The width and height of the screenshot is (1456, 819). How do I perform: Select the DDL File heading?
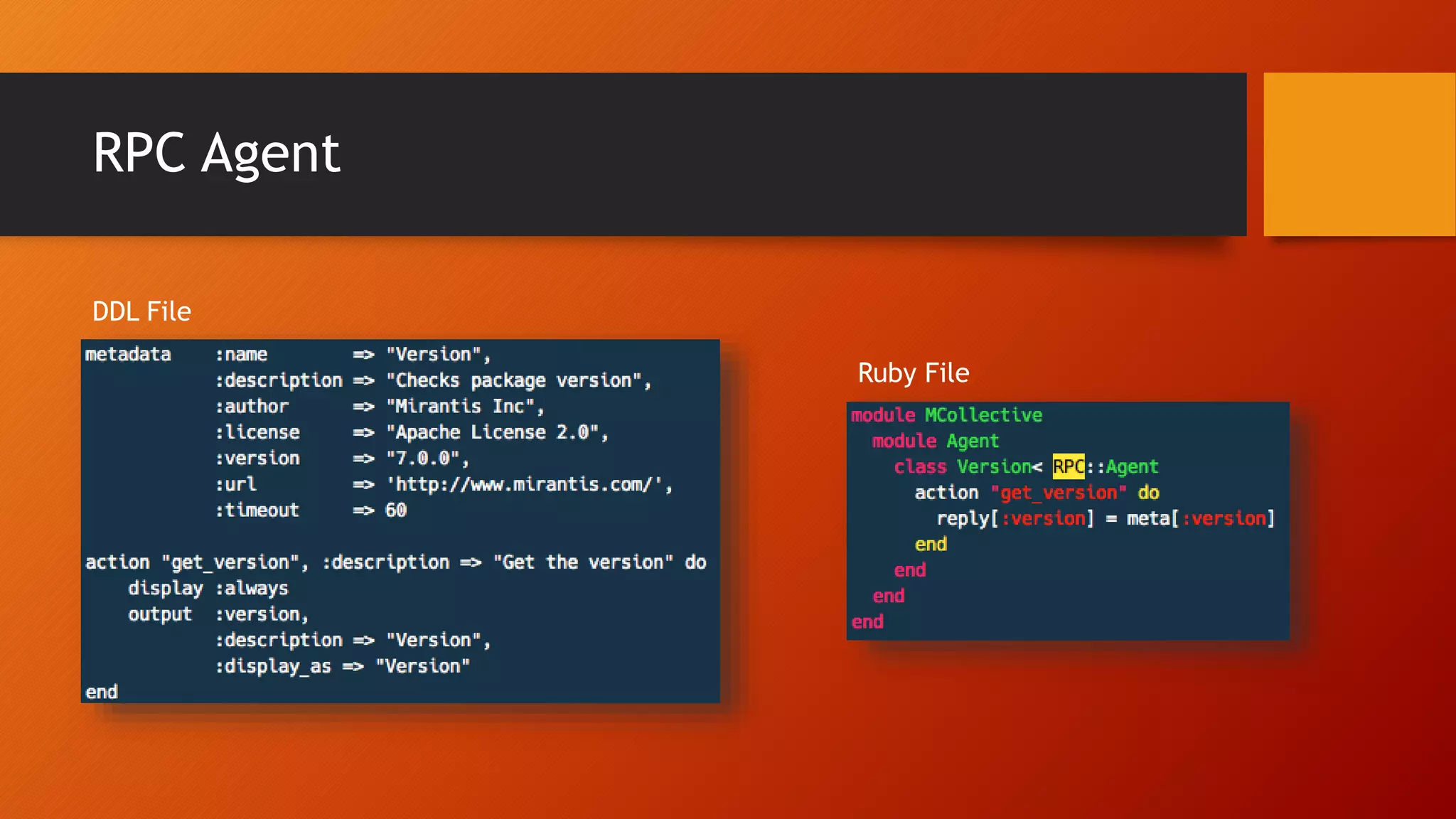coord(141,311)
